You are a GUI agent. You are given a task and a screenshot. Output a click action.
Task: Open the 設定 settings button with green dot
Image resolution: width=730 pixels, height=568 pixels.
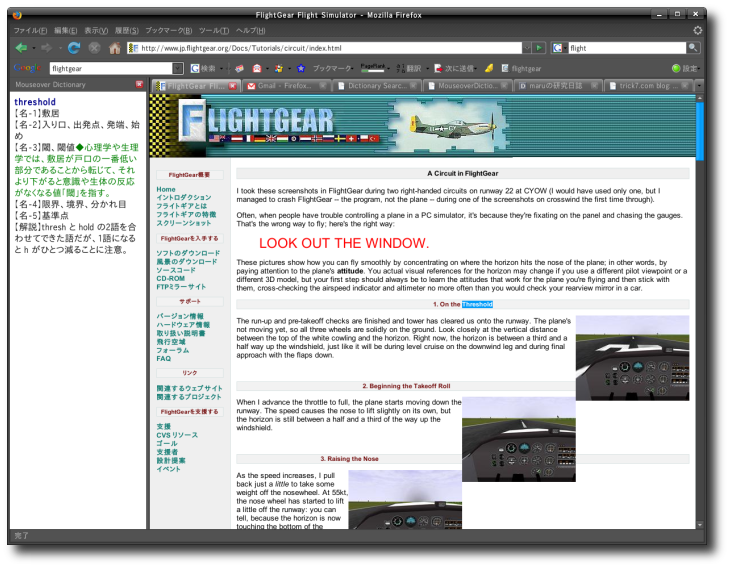685,68
